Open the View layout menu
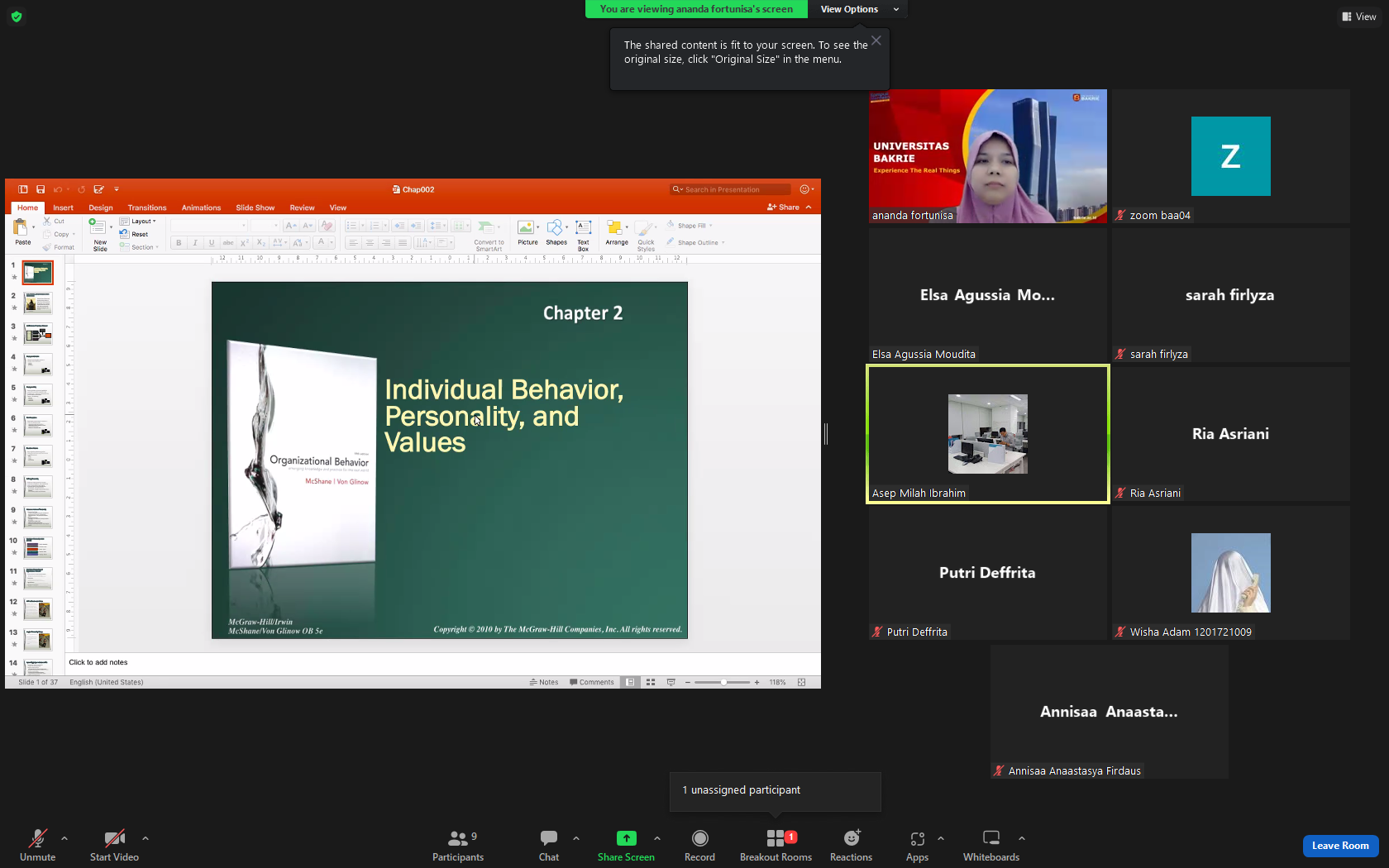Image resolution: width=1389 pixels, height=868 pixels. tap(1359, 17)
